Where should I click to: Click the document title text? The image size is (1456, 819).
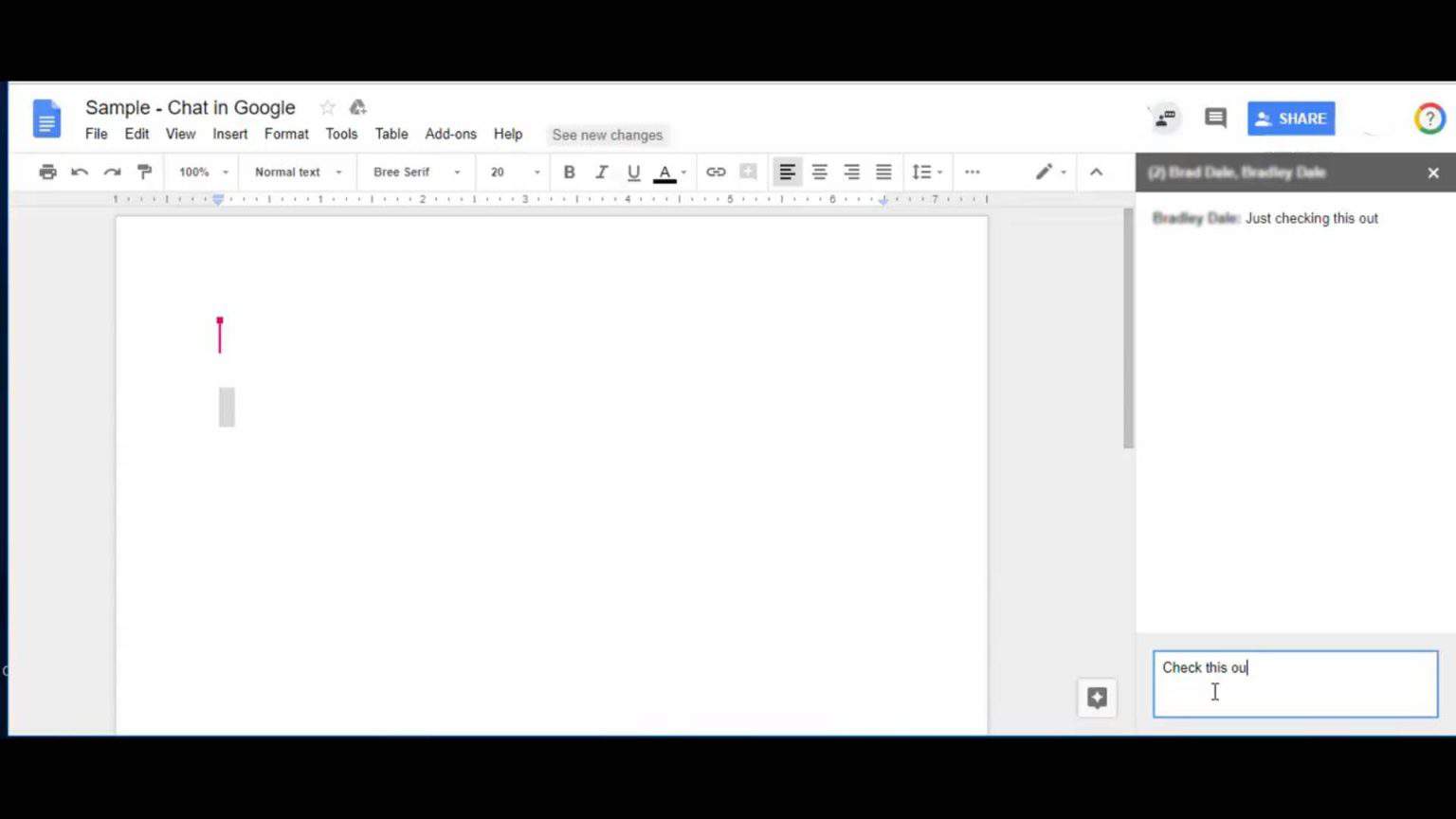[191, 107]
